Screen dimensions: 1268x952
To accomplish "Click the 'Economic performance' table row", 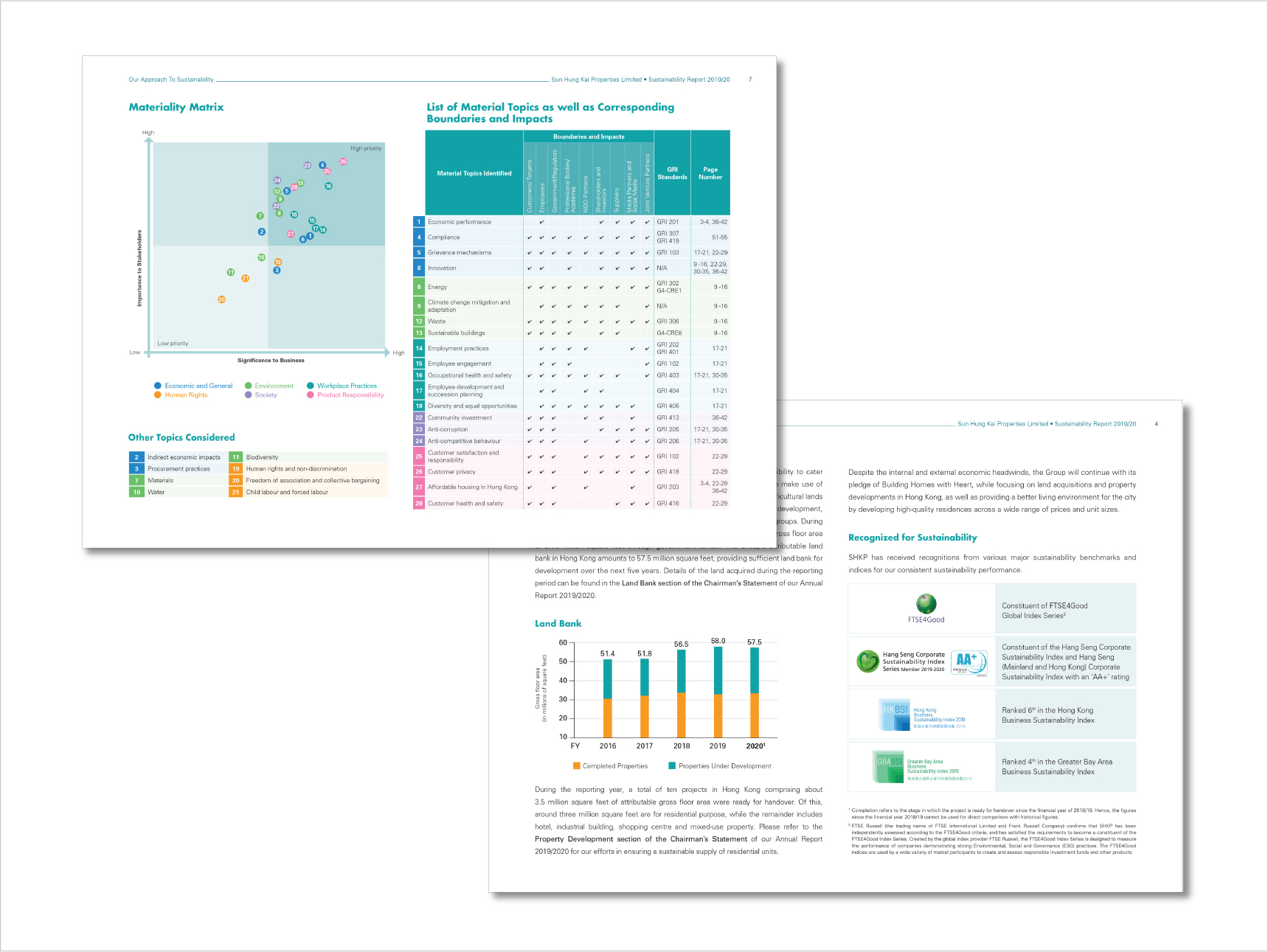I will [572, 222].
